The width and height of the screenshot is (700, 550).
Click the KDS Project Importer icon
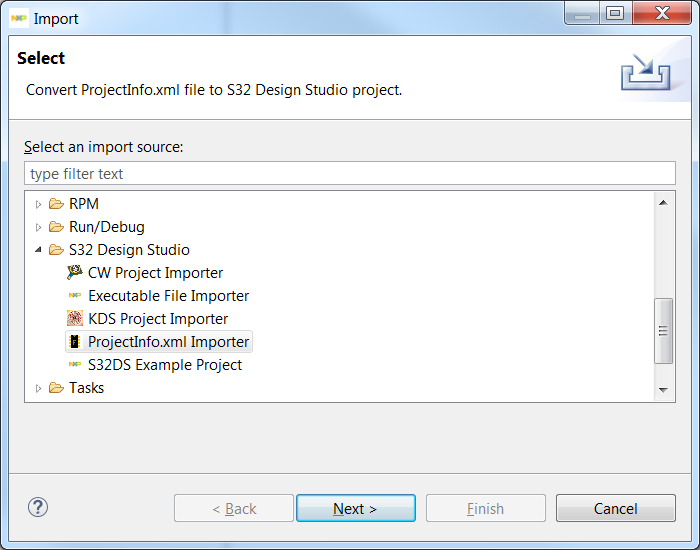coord(75,319)
